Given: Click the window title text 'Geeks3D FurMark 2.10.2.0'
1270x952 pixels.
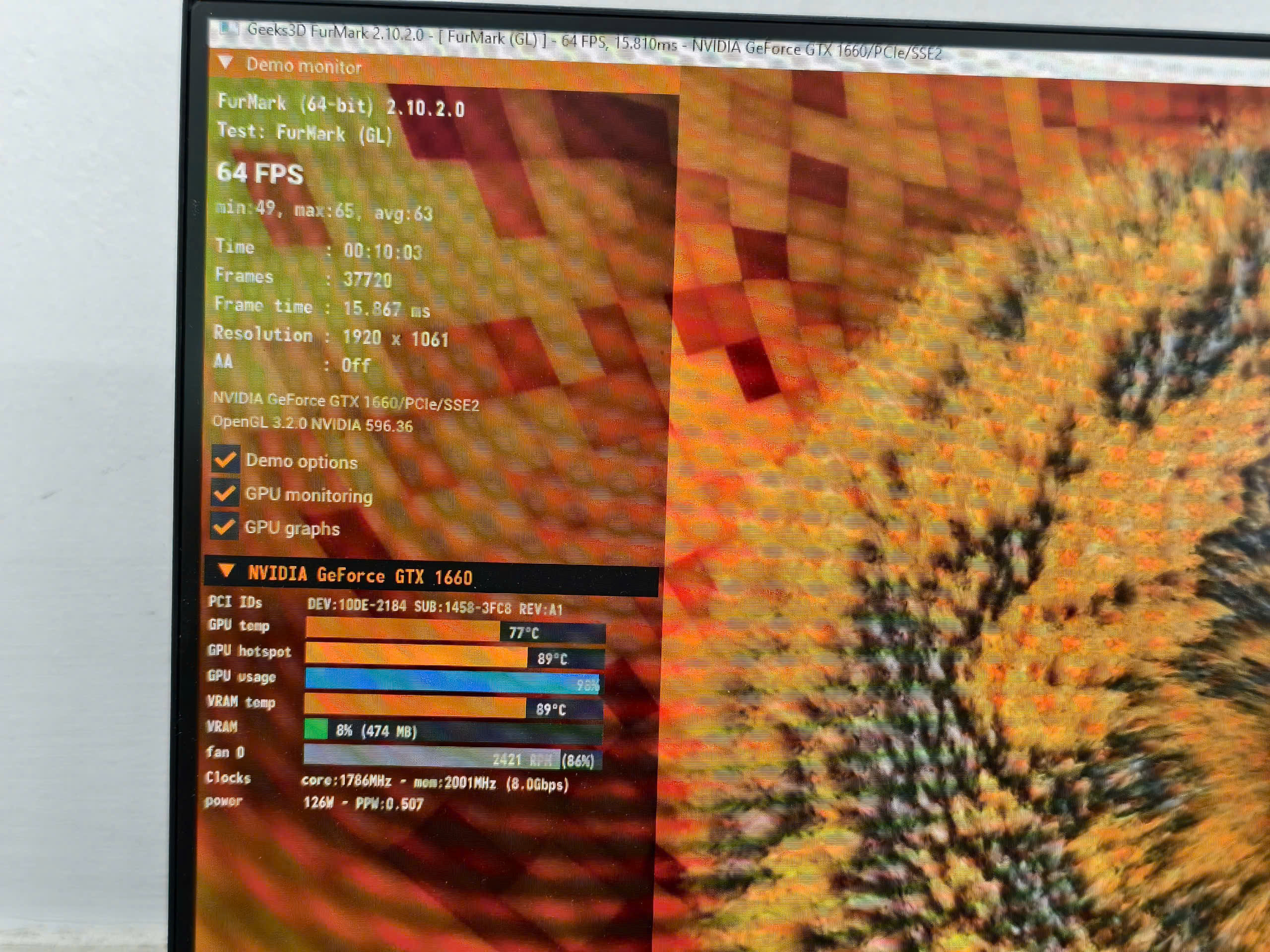Looking at the screenshot, I should pyautogui.click(x=336, y=33).
